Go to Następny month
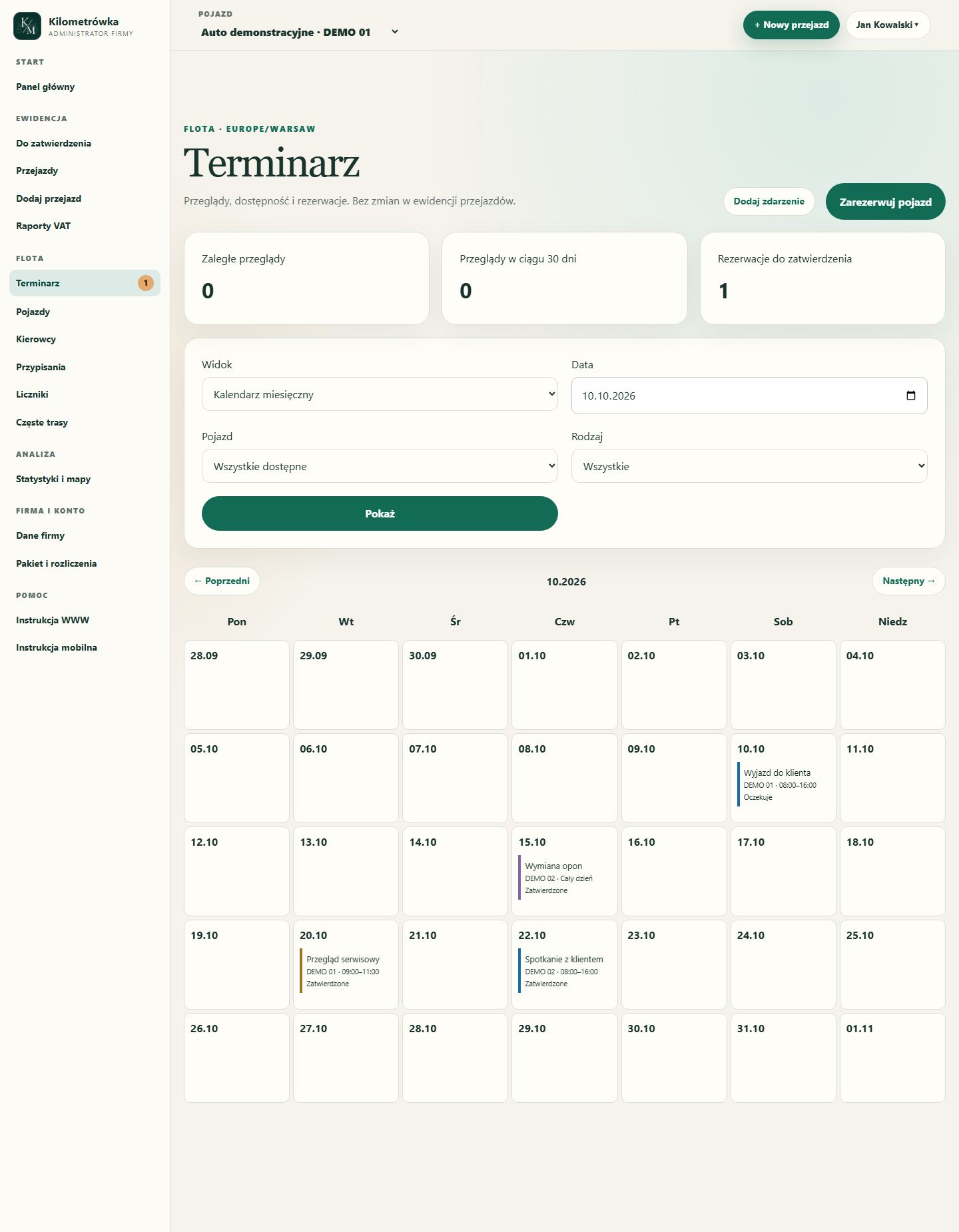959x1232 pixels. [908, 581]
